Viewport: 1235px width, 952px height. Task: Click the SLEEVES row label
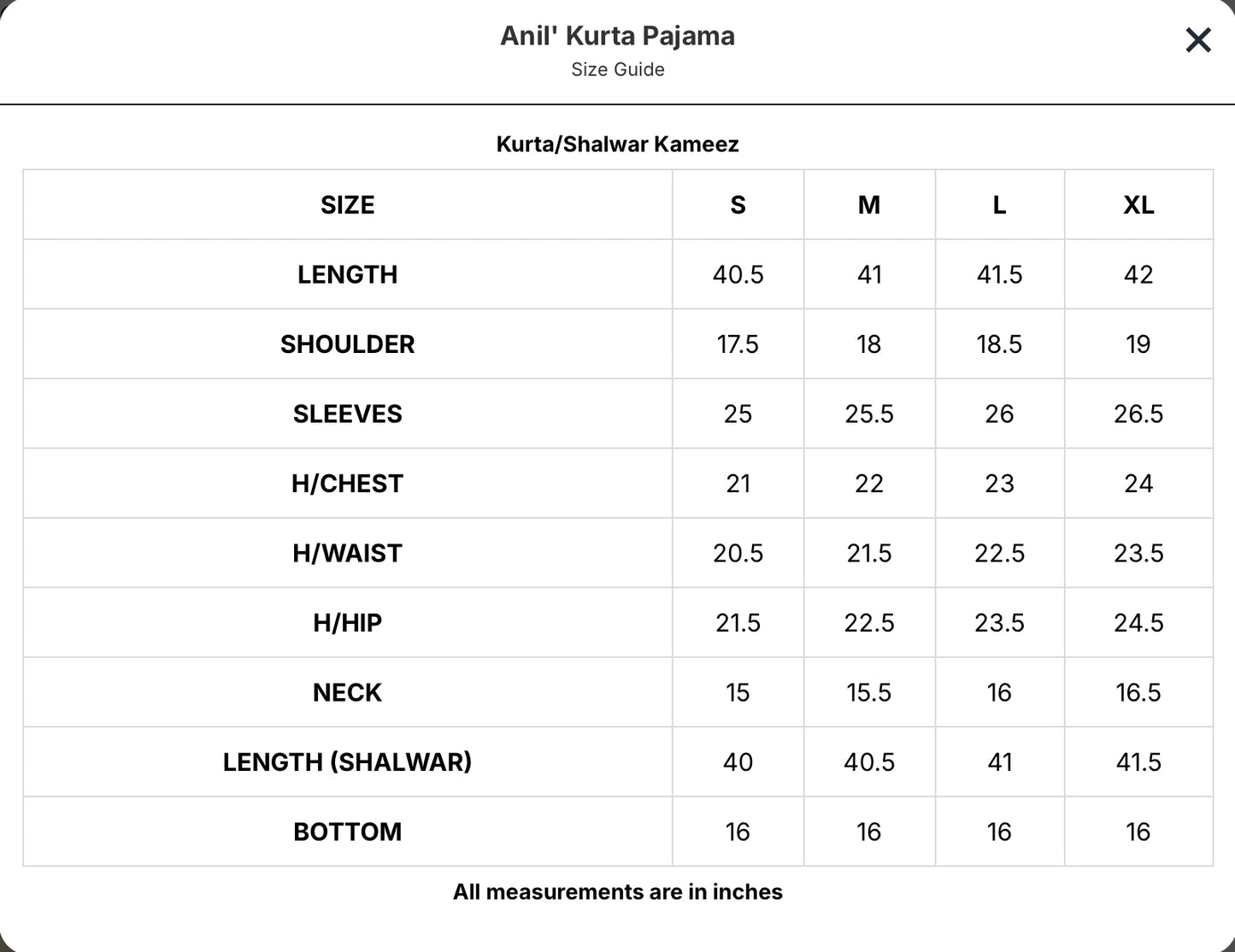348,414
